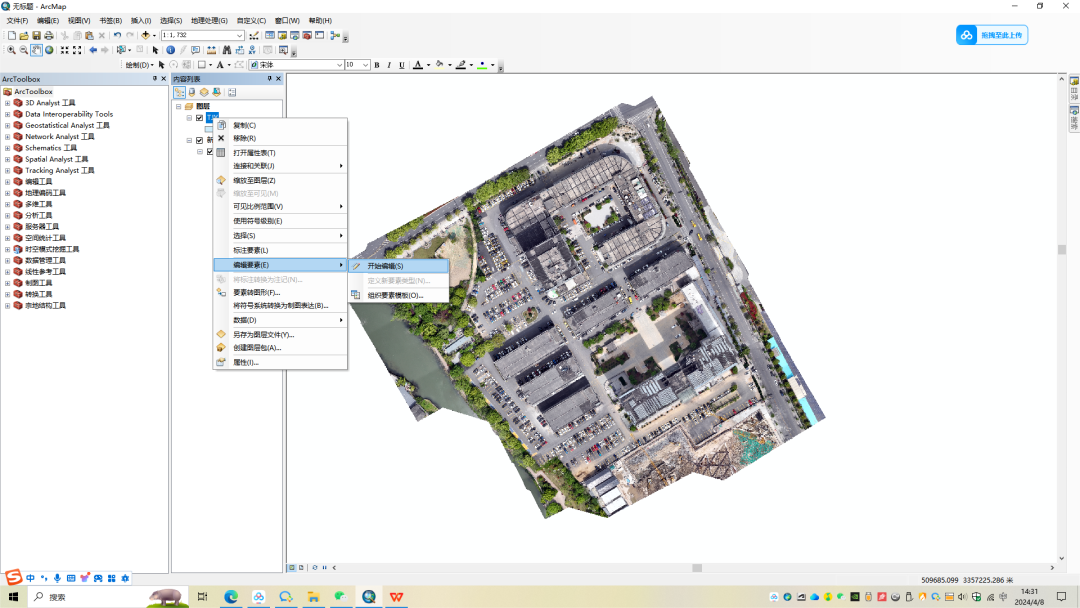Collapse the 图层 data frame node

click(178, 107)
